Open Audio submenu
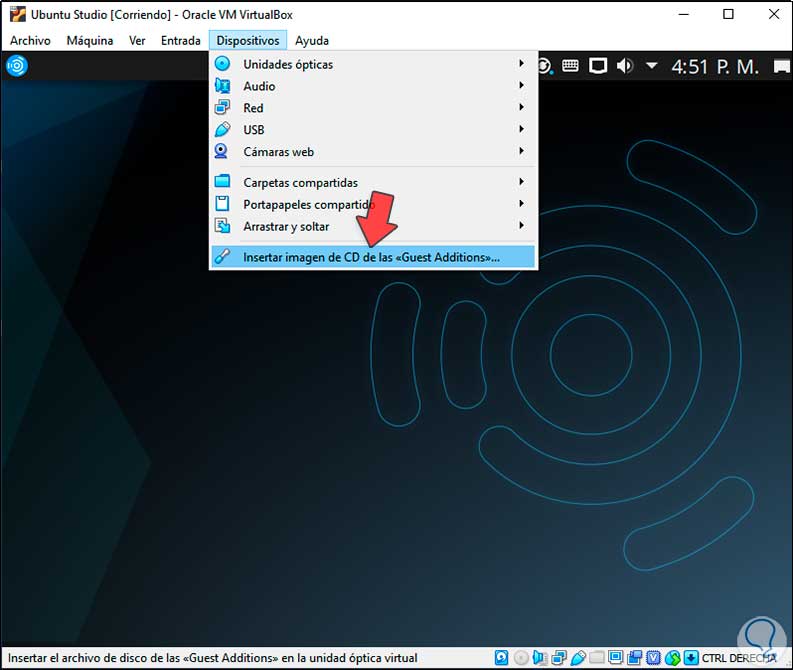The width and height of the screenshot is (793, 670). click(373, 86)
